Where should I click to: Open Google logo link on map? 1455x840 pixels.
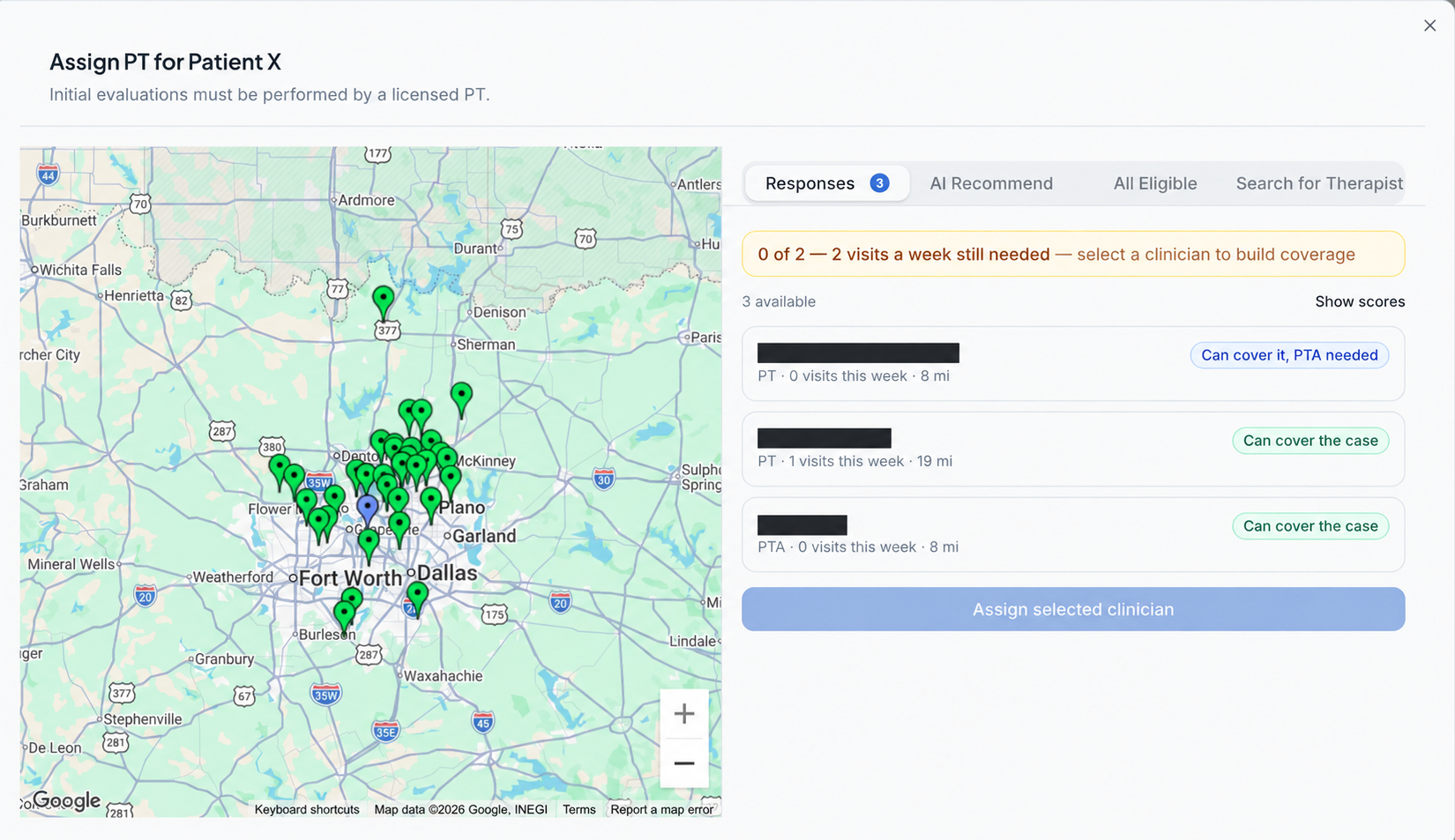click(x=66, y=800)
